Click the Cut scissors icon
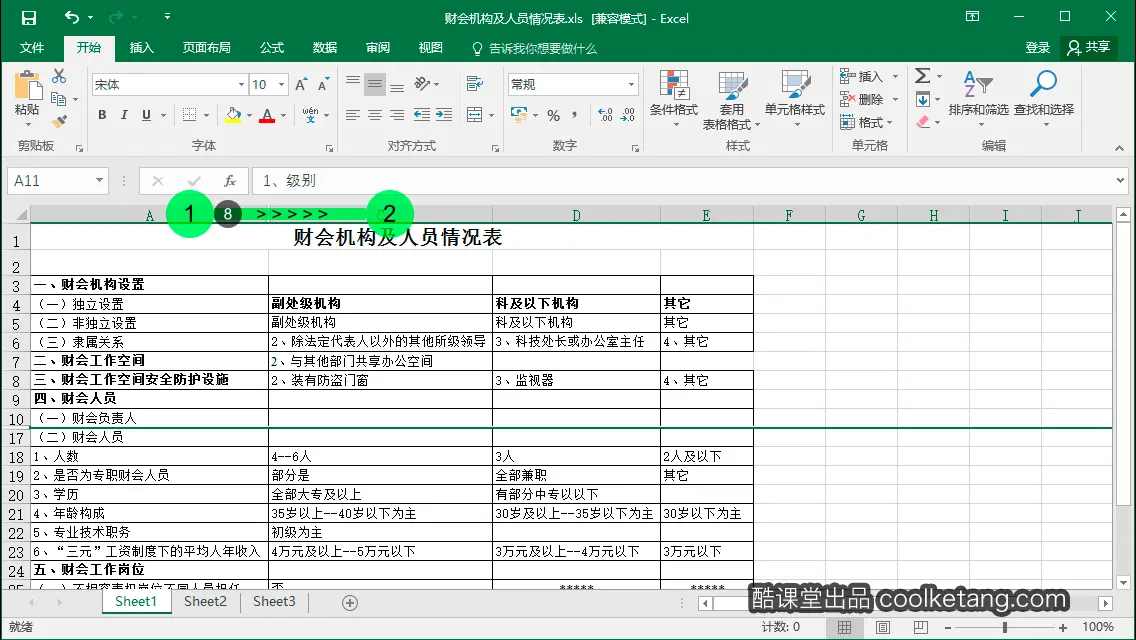This screenshot has height=640, width=1136. point(59,76)
